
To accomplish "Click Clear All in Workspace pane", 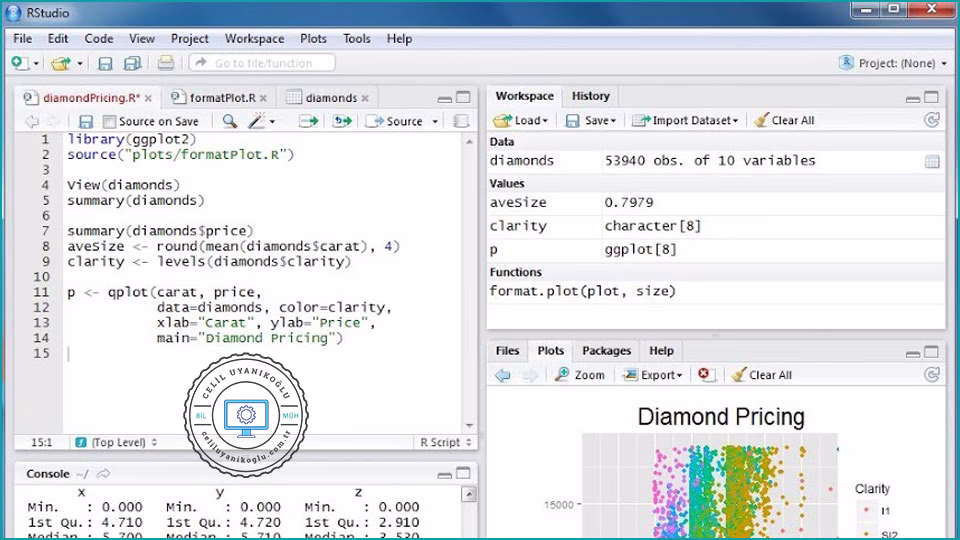I will 784,121.
